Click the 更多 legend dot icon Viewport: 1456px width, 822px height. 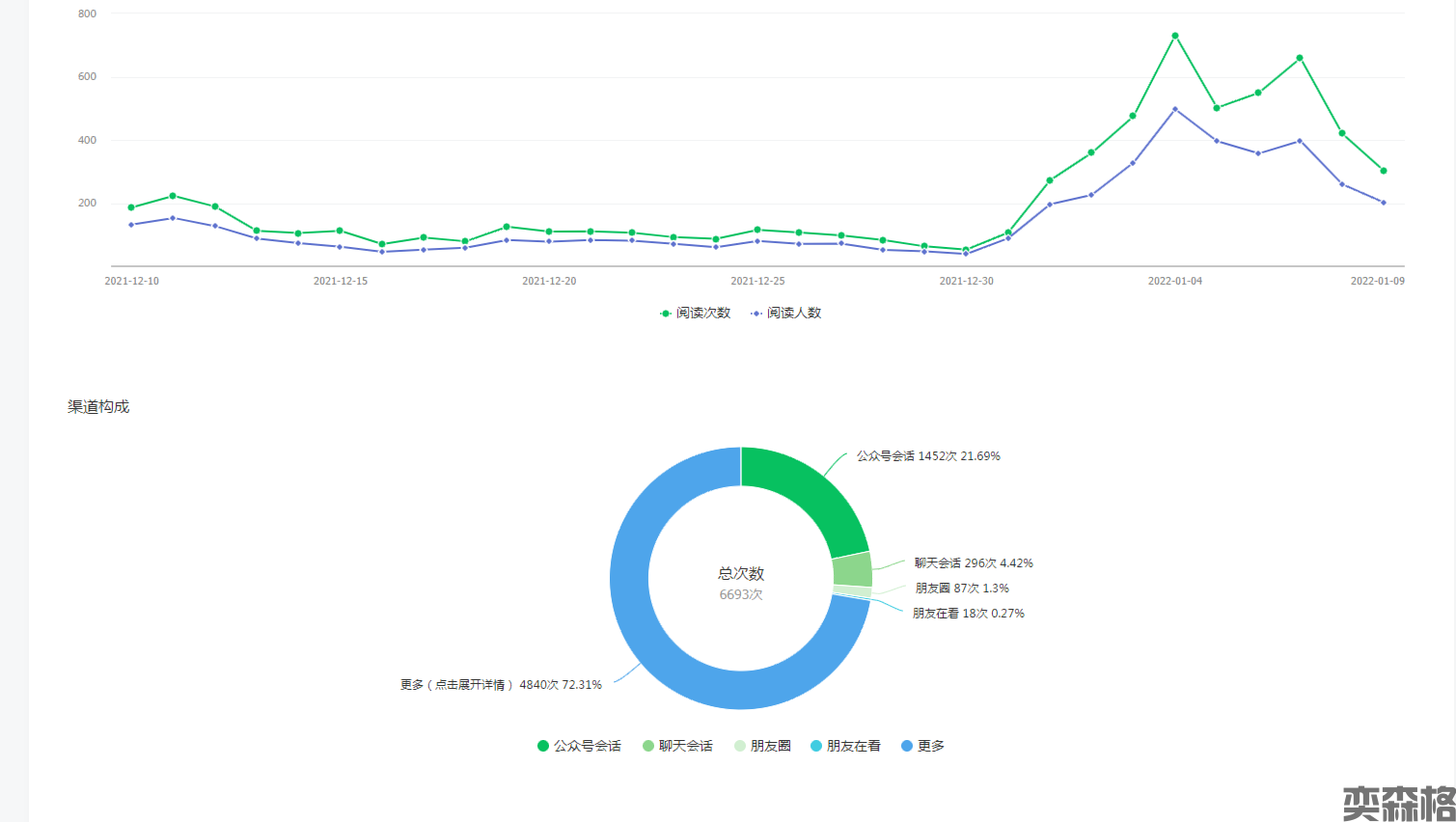pyautogui.click(x=907, y=746)
